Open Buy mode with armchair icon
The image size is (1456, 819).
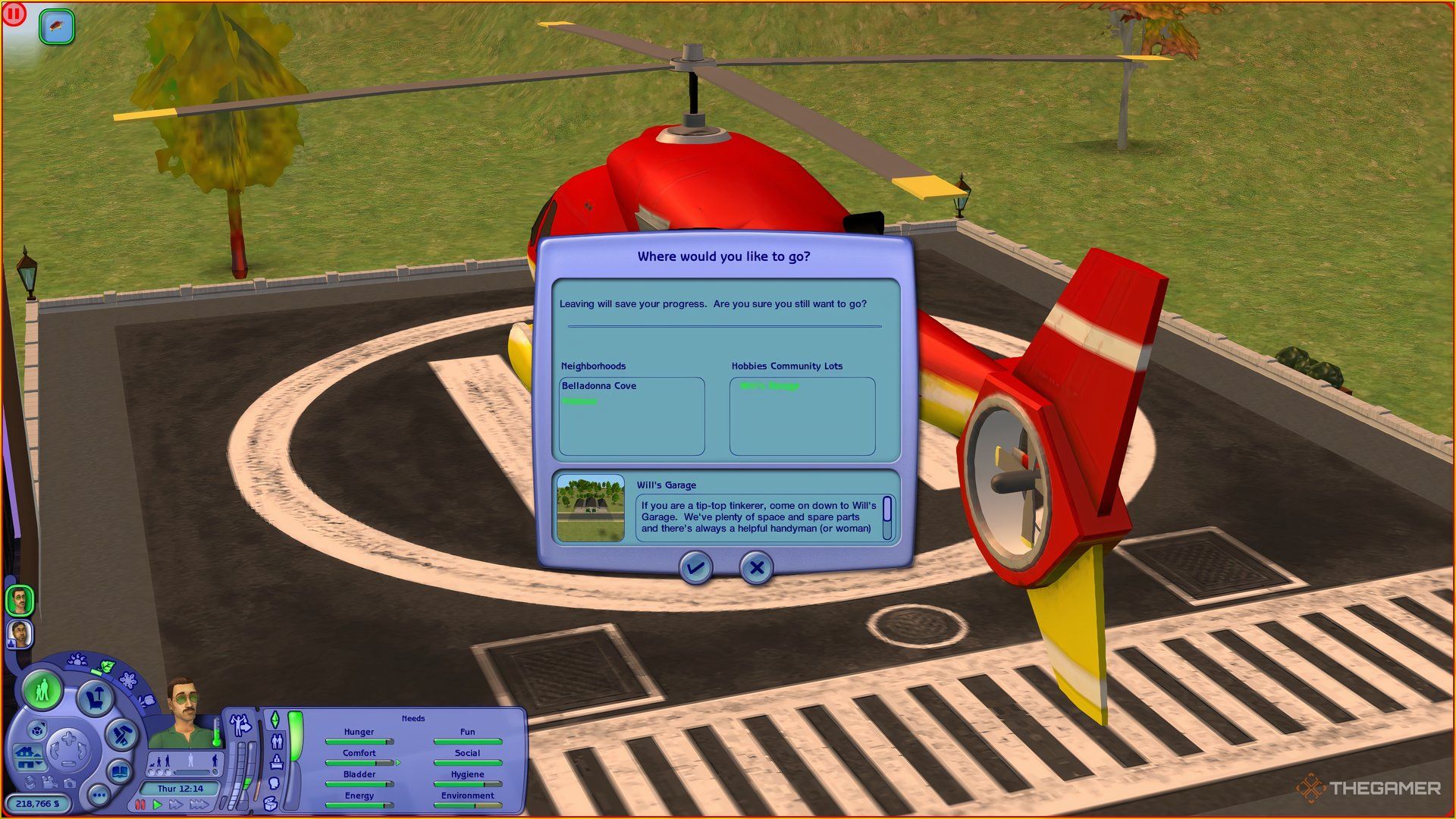point(96,698)
